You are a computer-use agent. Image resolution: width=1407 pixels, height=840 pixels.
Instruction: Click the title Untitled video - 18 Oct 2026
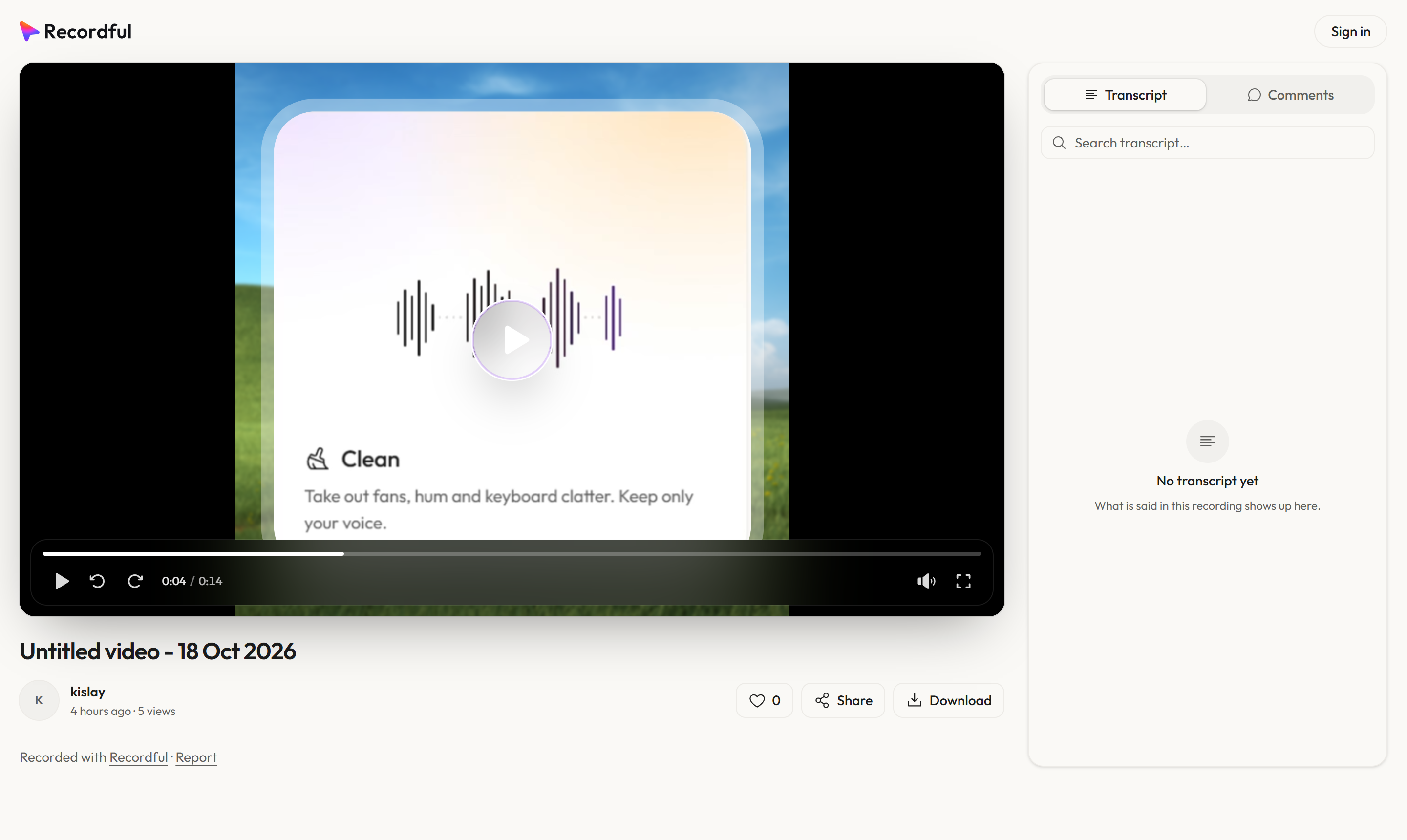point(157,651)
